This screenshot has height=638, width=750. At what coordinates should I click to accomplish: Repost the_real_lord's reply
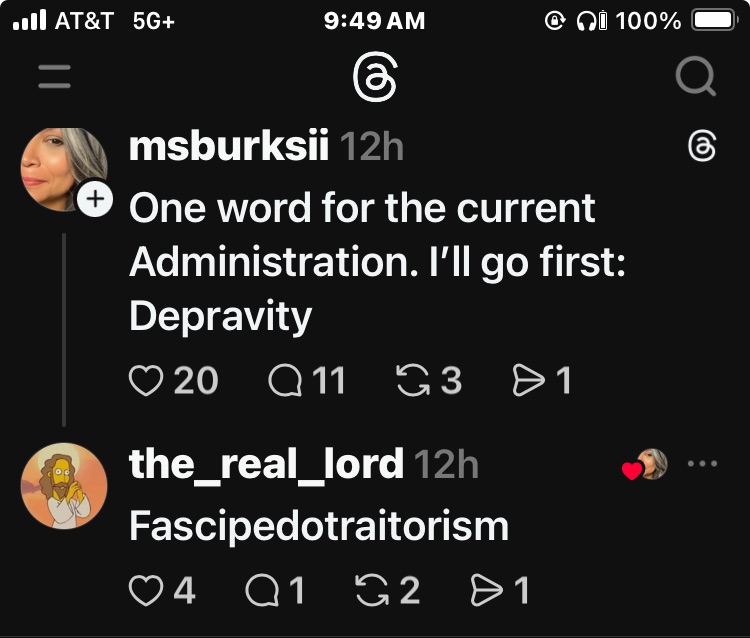pyautogui.click(x=372, y=591)
